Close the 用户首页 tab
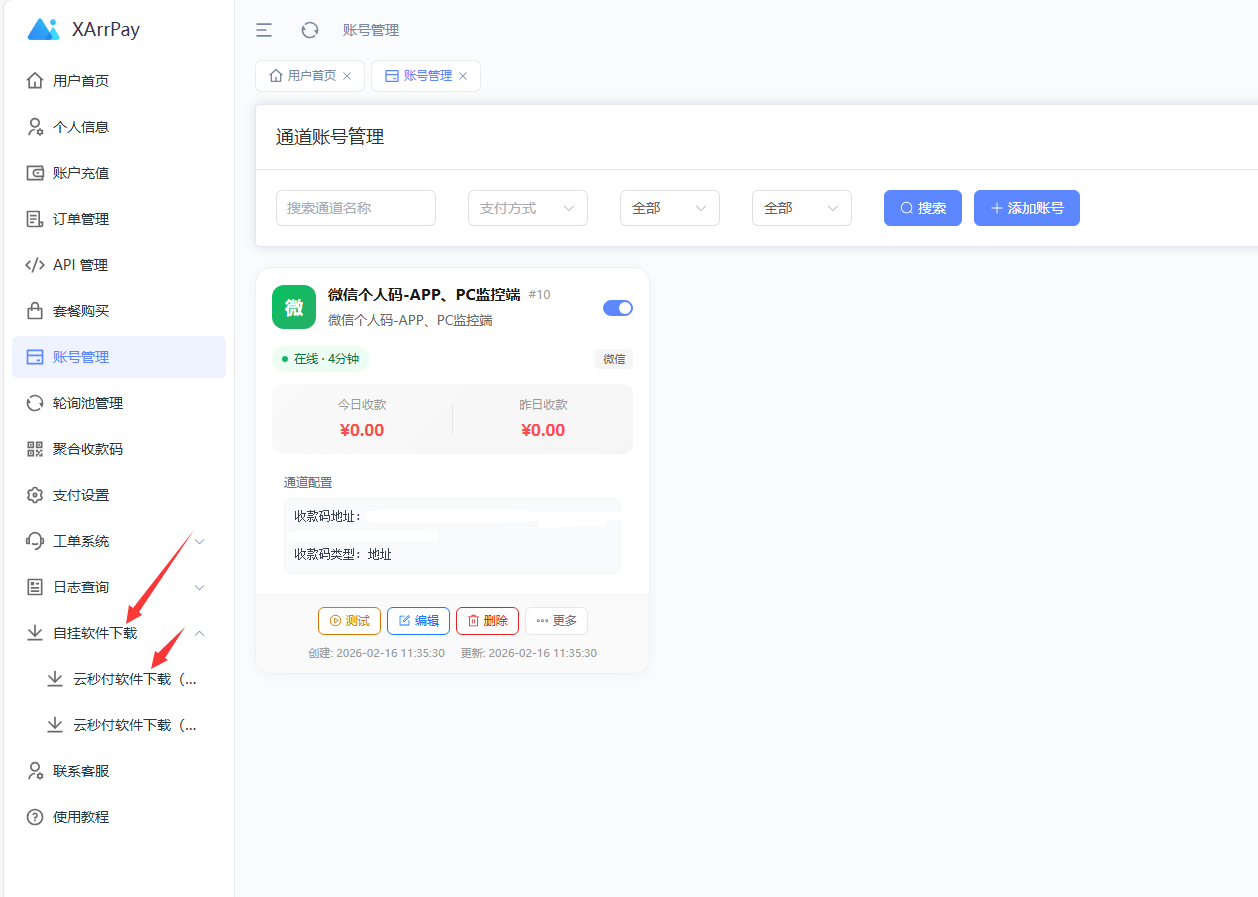1258x897 pixels. click(x=347, y=76)
